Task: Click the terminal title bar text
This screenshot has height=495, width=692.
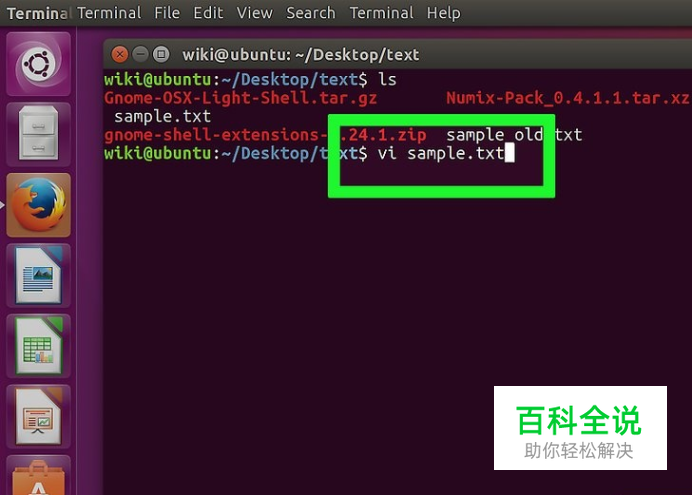Action: pyautogui.click(x=301, y=55)
